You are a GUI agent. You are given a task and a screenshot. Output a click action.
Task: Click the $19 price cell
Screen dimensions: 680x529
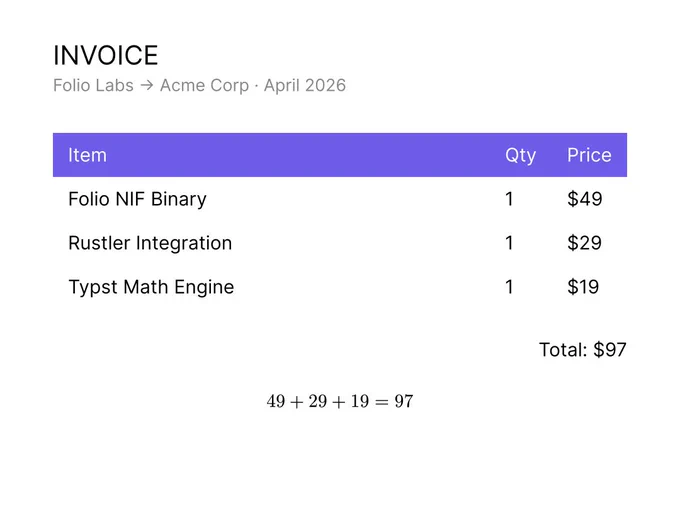(x=583, y=287)
